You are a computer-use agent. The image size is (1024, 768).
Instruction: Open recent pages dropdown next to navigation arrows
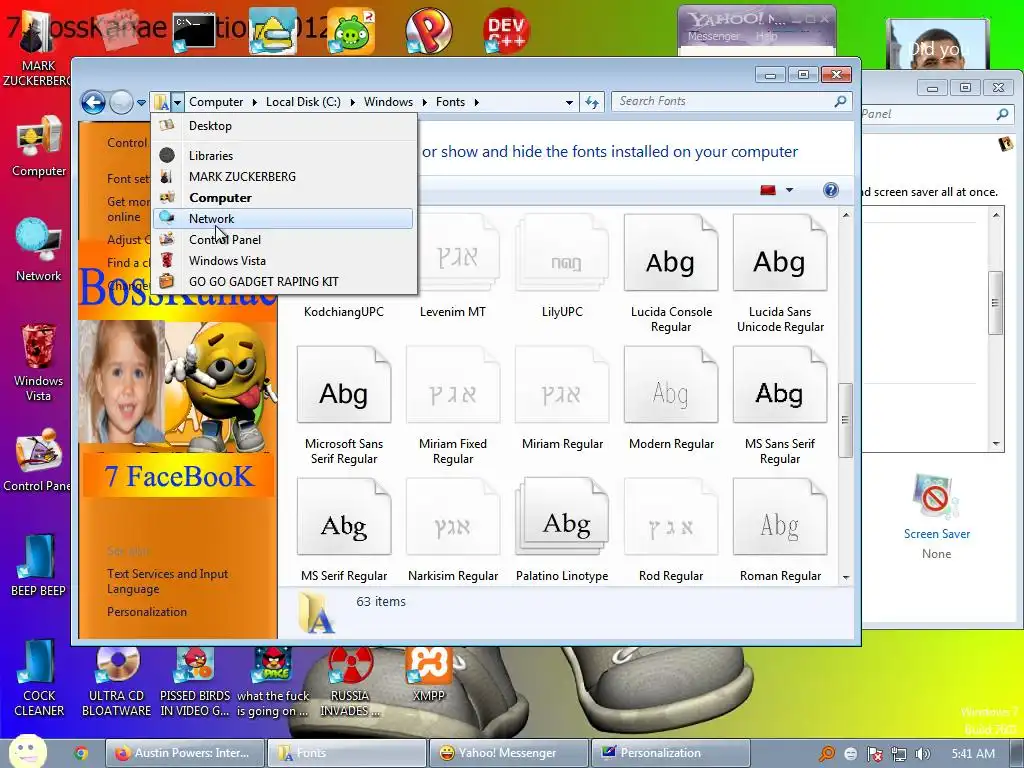[x=141, y=103]
